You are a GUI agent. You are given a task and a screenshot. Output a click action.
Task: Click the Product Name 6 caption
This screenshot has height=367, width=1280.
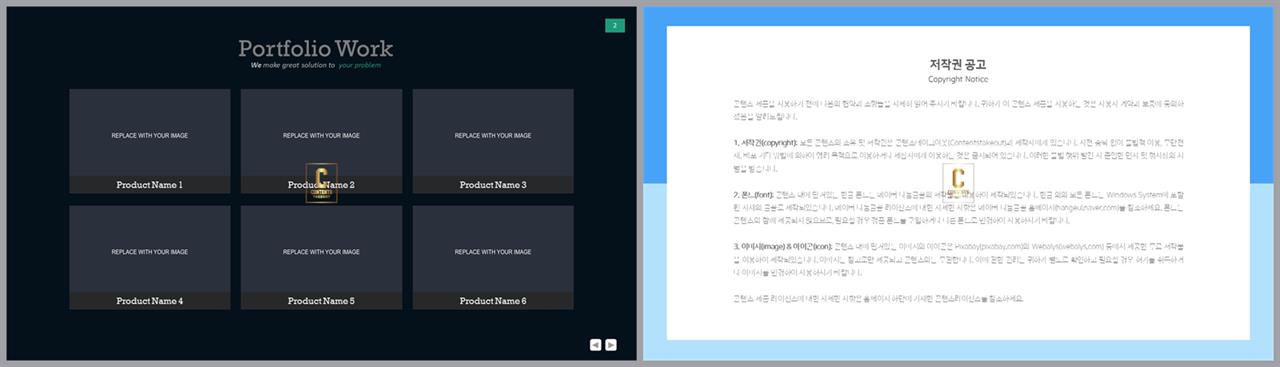493,301
